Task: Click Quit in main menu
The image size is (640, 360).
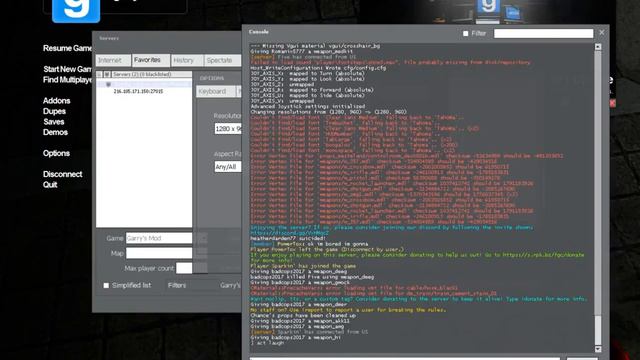Action: coord(50,184)
